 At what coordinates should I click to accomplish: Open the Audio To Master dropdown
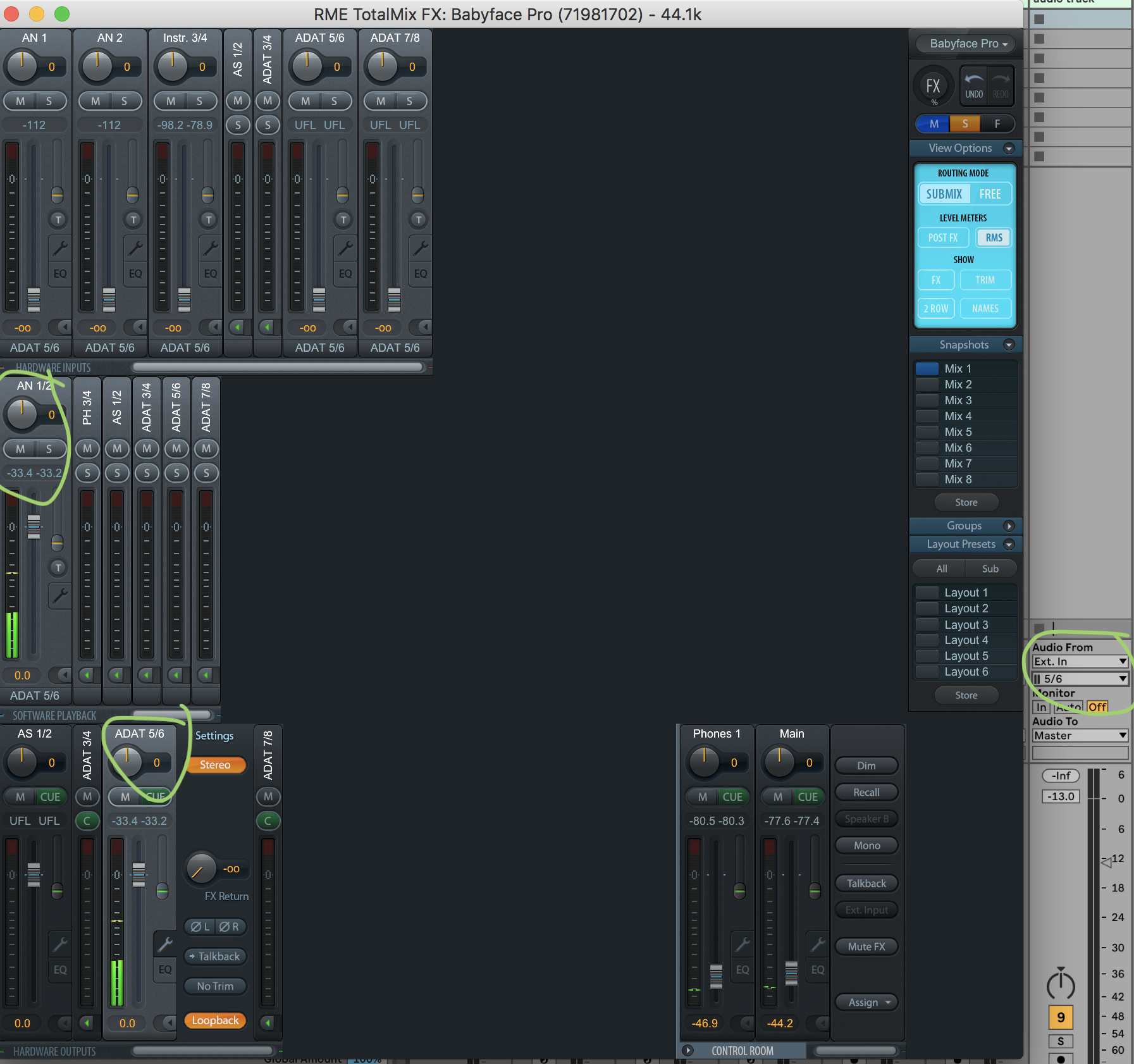[x=1080, y=736]
